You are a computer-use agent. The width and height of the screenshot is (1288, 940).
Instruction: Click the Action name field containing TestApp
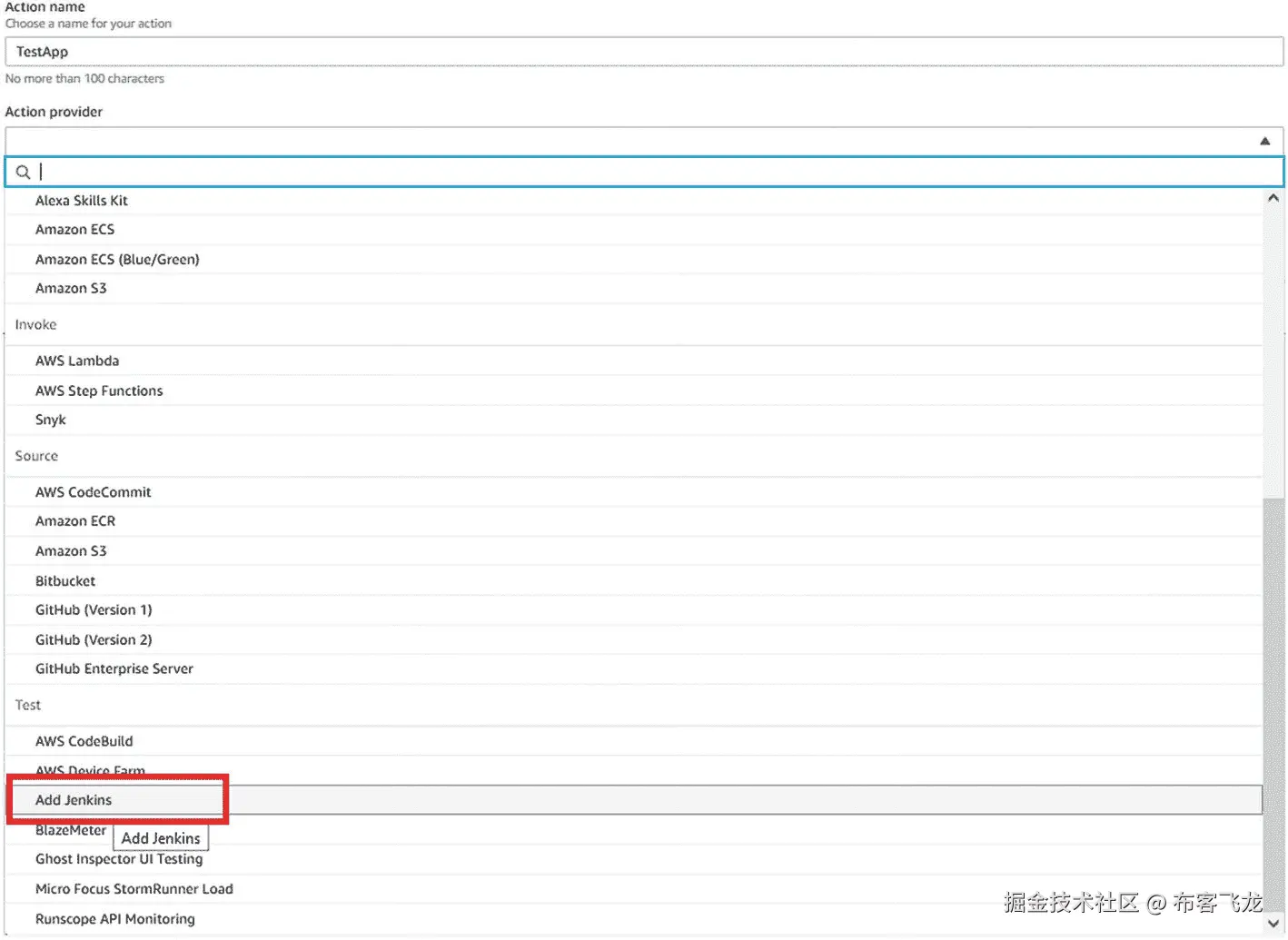point(644,52)
